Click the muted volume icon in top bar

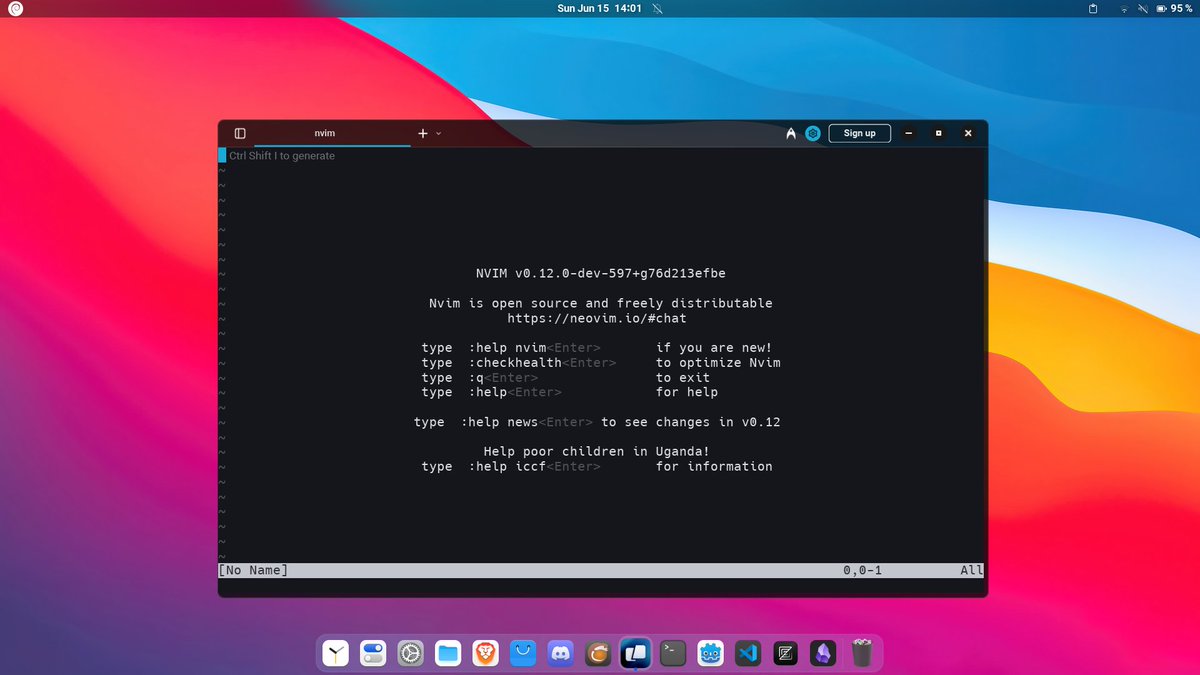click(x=1144, y=8)
